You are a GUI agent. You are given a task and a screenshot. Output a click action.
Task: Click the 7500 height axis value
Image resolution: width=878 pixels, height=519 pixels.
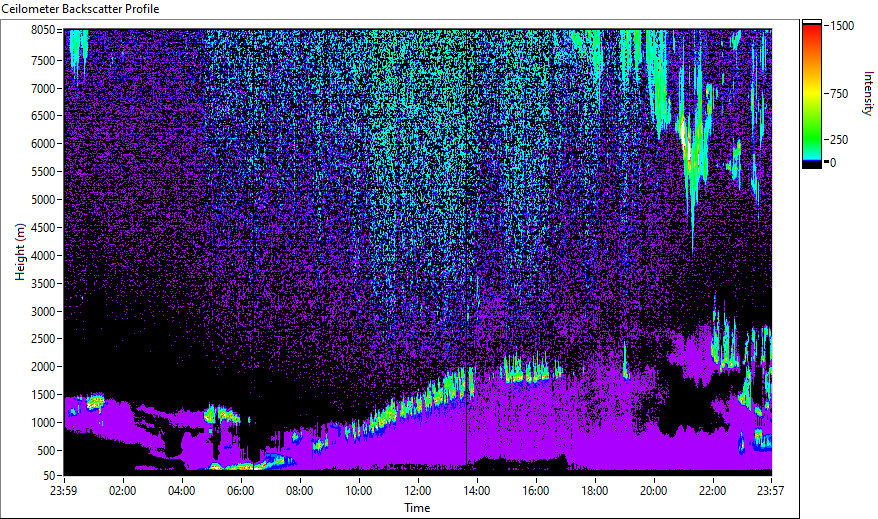click(x=43, y=60)
